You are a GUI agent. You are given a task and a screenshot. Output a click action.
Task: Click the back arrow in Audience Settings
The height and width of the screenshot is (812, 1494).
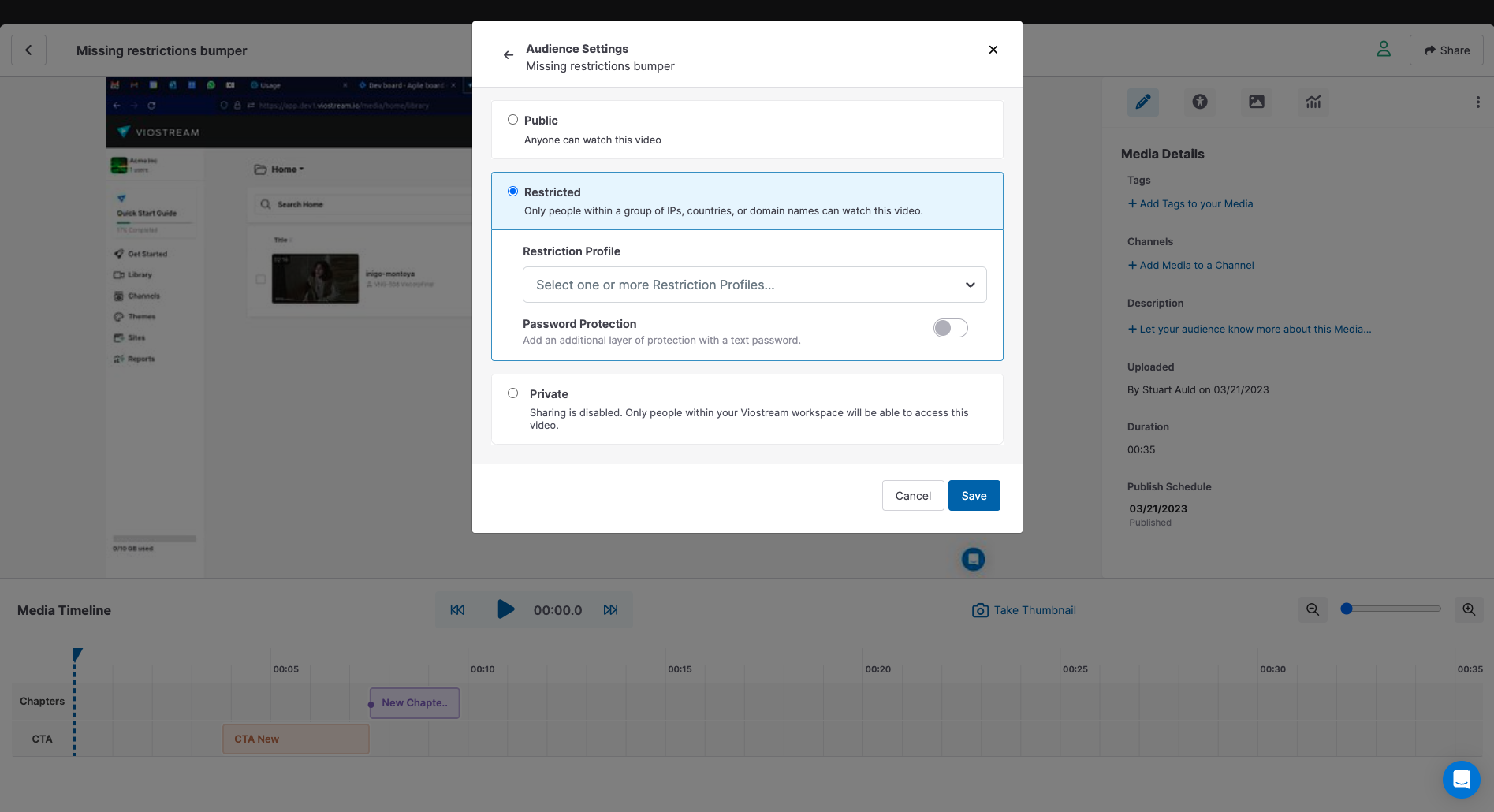point(509,55)
